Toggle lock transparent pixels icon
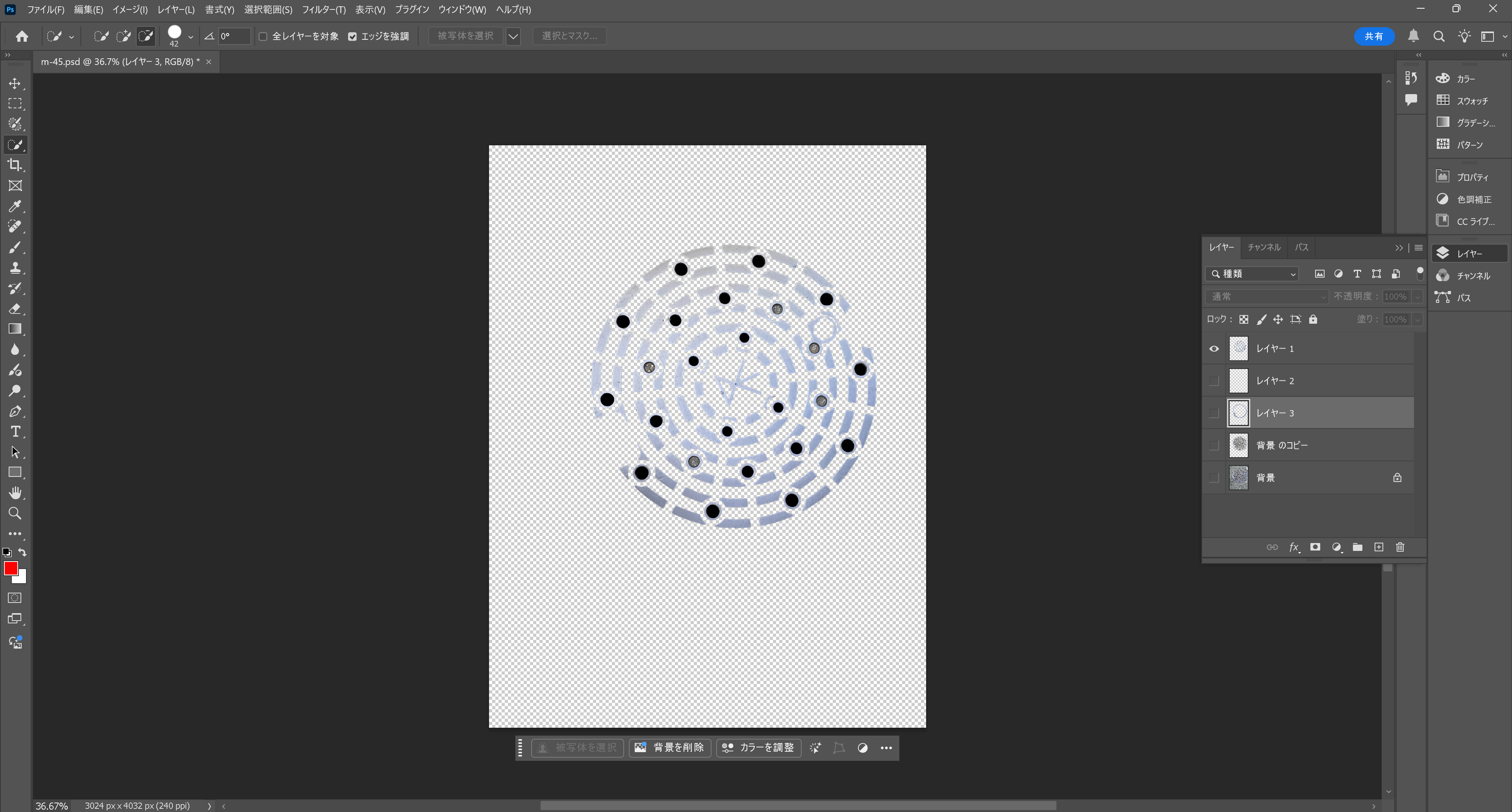This screenshot has height=812, width=1512. (x=1244, y=319)
